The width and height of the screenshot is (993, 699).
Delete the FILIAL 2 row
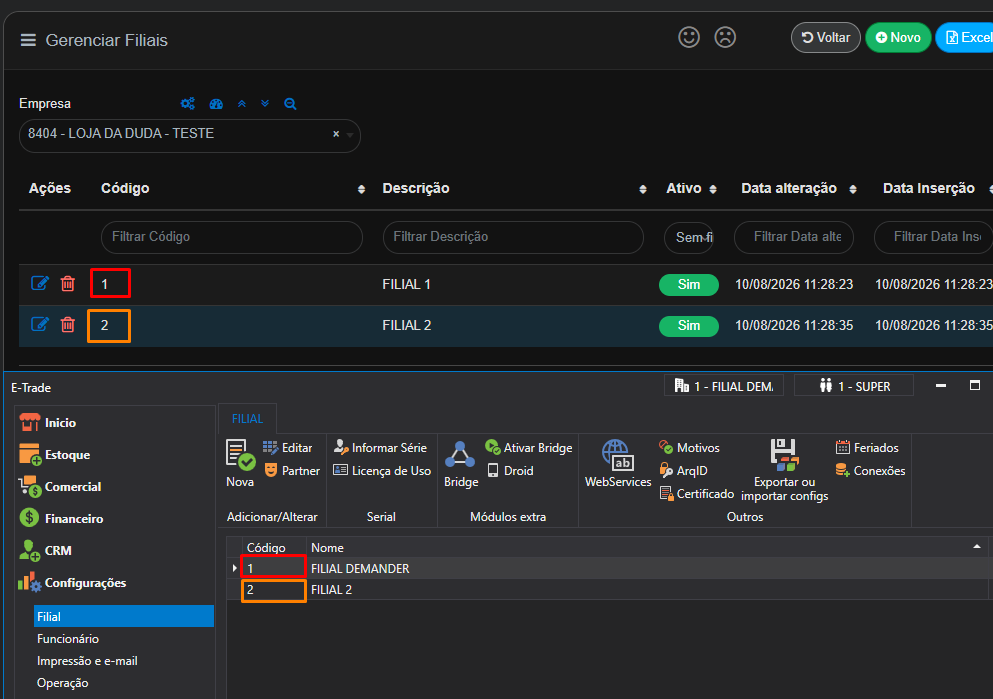pos(68,325)
